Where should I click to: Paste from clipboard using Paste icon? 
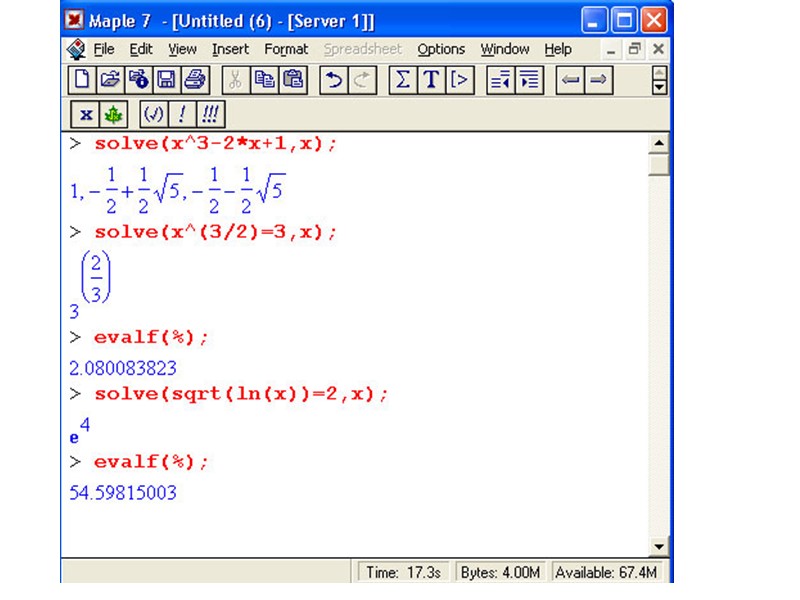293,80
